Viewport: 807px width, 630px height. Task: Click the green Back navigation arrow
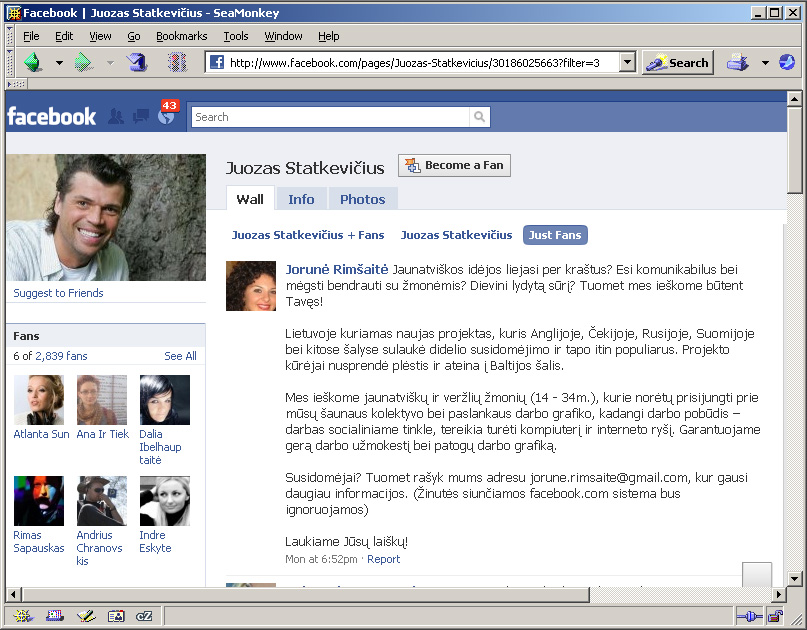coord(34,63)
